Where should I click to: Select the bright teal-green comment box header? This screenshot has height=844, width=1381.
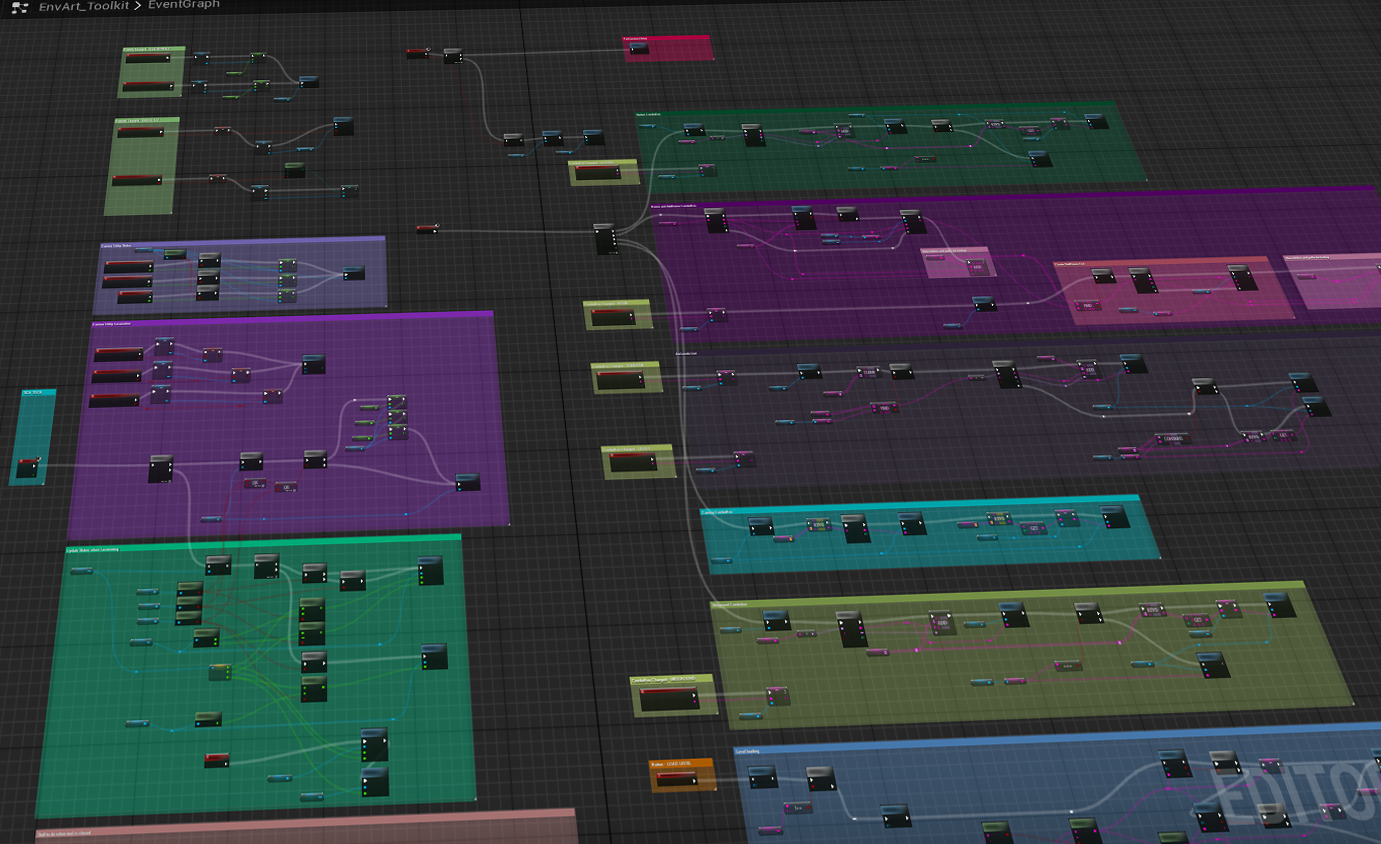pos(263,541)
